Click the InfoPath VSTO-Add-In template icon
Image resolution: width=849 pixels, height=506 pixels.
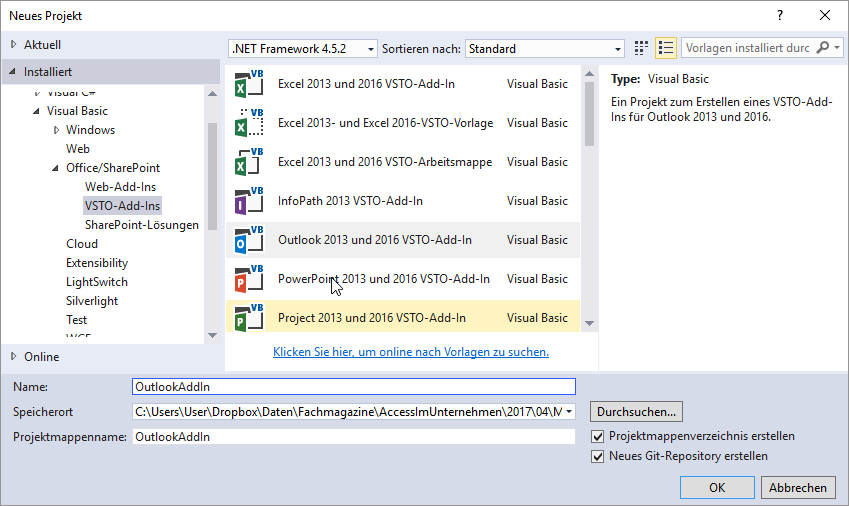tap(249, 201)
